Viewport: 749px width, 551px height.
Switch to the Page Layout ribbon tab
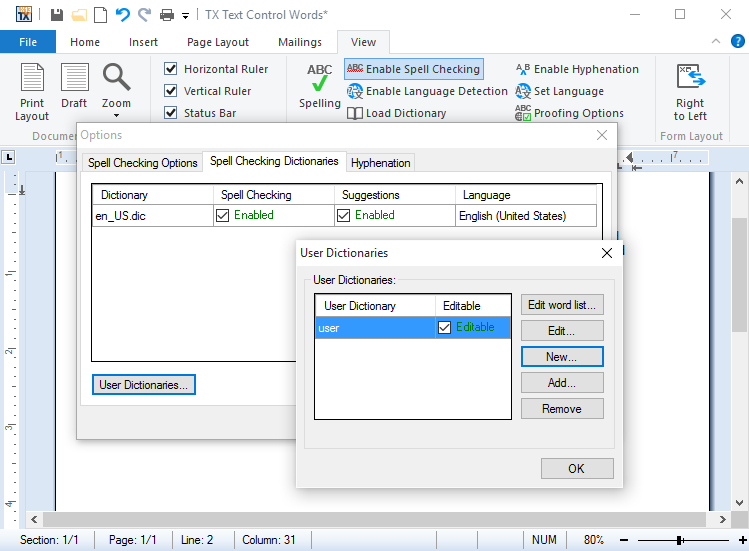click(218, 42)
